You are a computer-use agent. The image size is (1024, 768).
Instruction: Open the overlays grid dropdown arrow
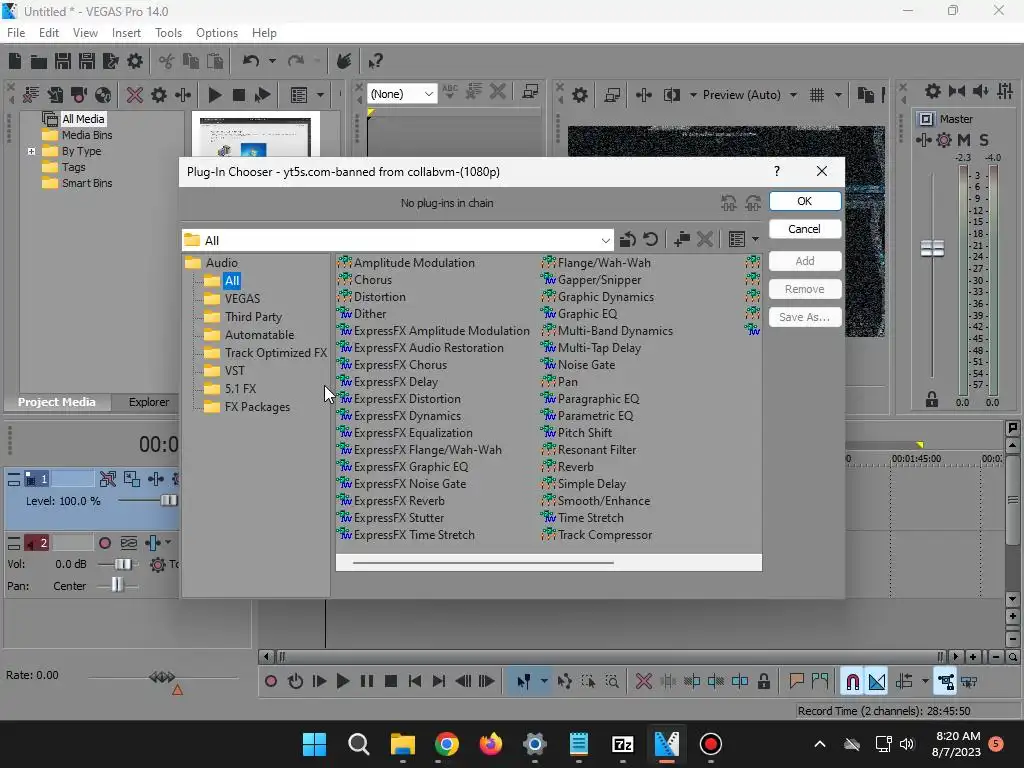click(839, 95)
